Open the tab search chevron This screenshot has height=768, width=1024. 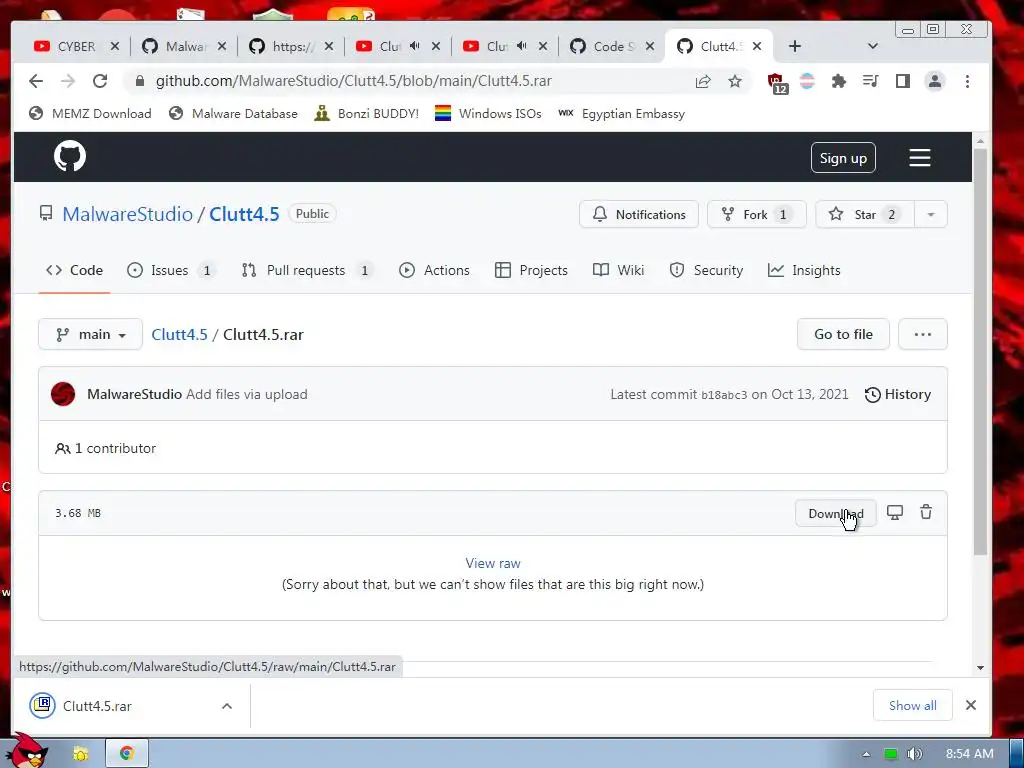(x=872, y=46)
